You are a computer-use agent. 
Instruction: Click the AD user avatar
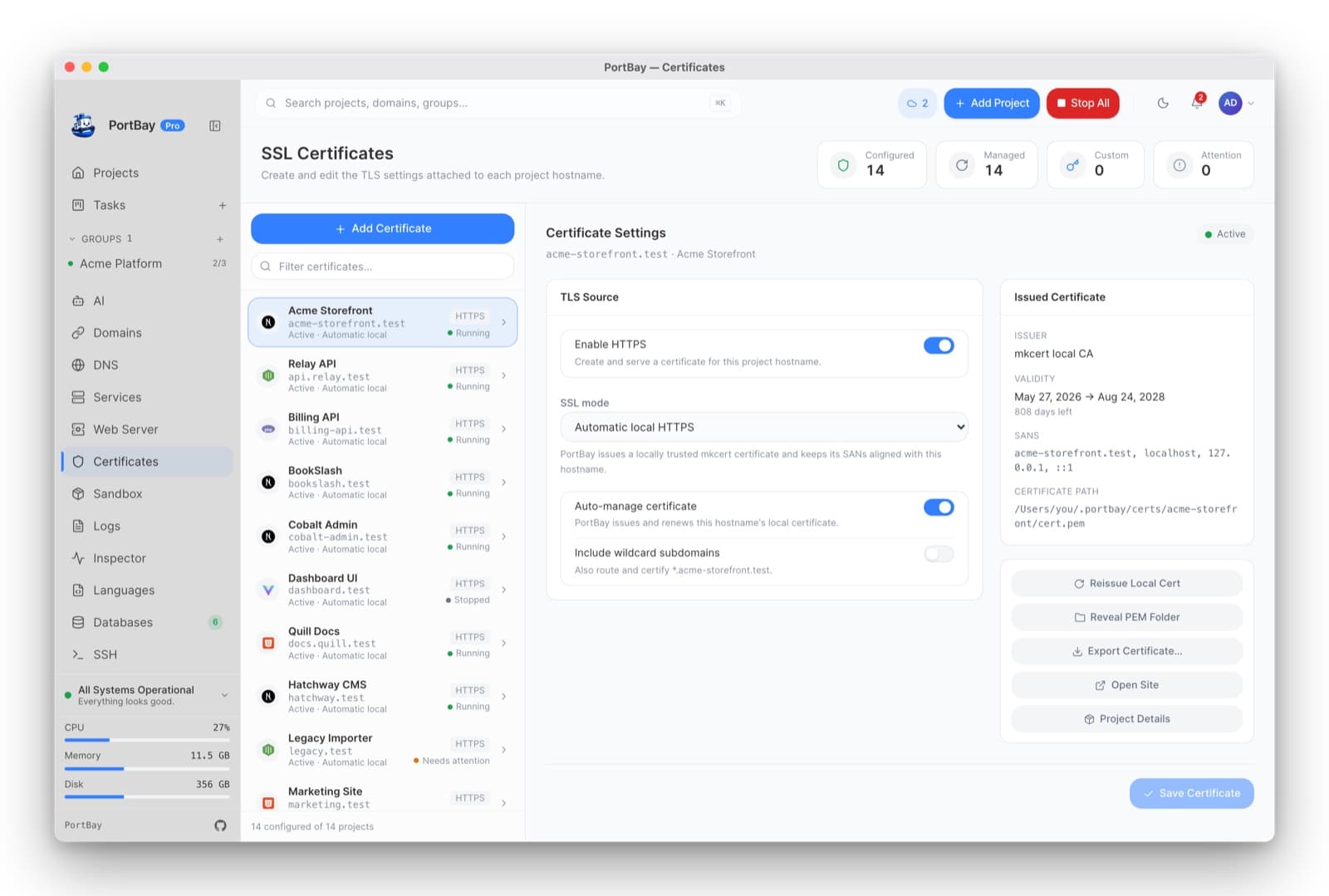tap(1230, 103)
